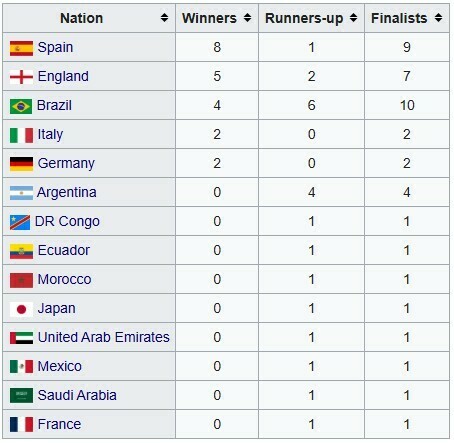This screenshot has width=454, height=443.
Task: Follow the Morocco country link
Action: point(64,279)
